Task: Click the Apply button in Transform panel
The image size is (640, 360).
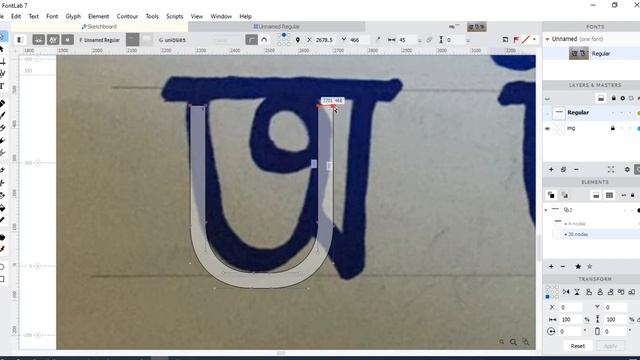Action: pos(610,346)
